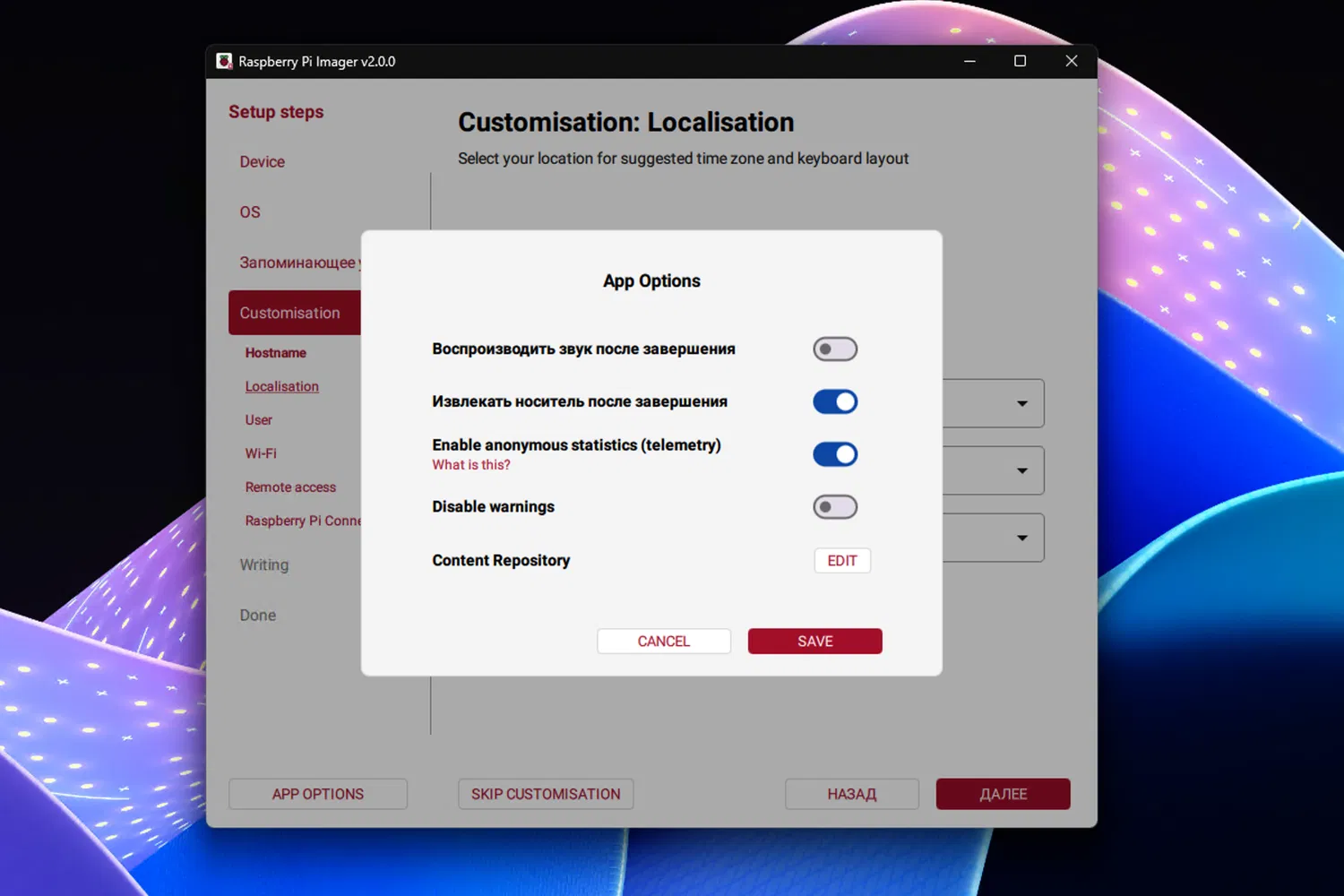
Task: Open the Remote access sub-step
Action: coord(291,487)
